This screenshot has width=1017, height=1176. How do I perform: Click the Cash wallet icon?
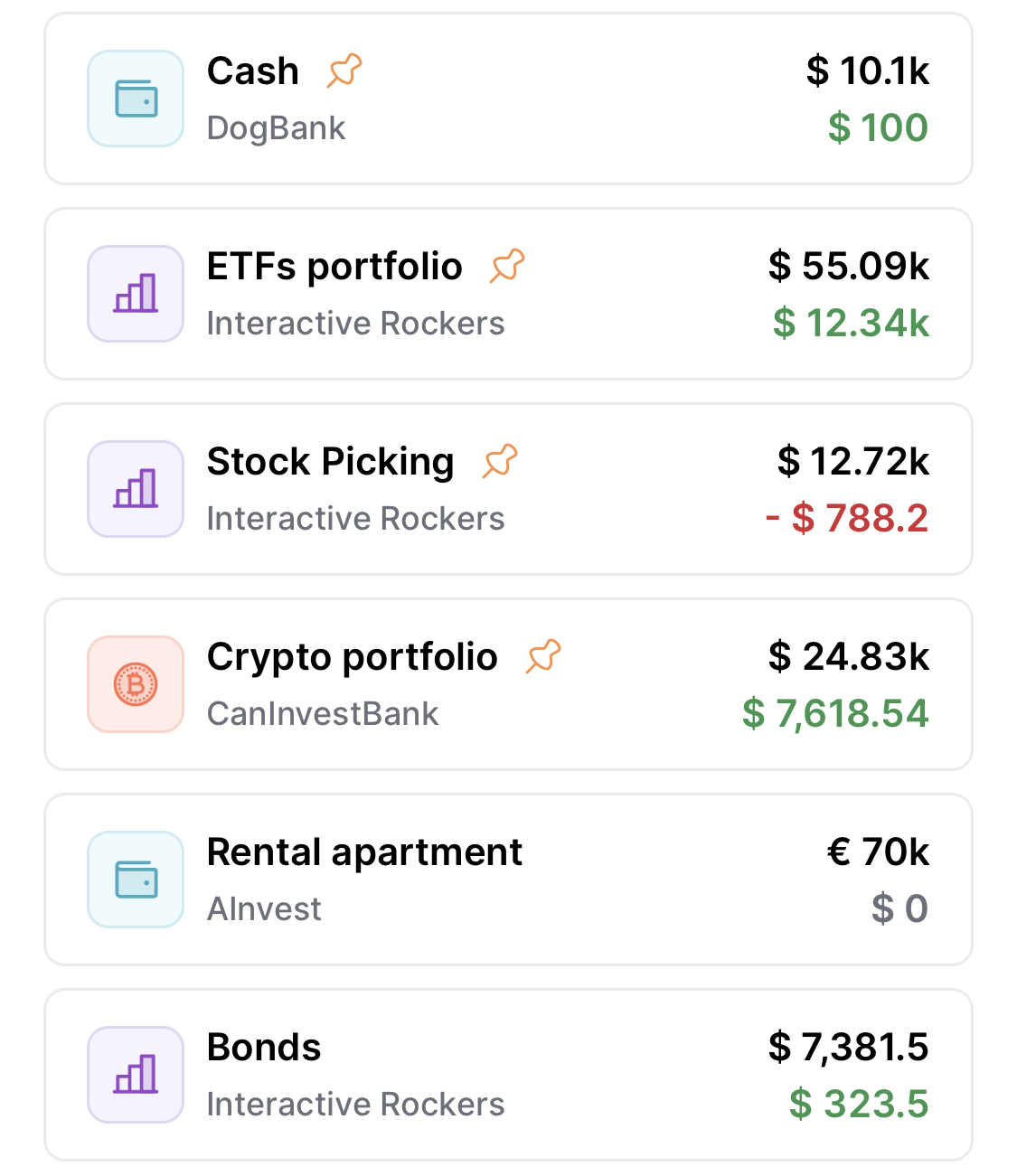(136, 99)
